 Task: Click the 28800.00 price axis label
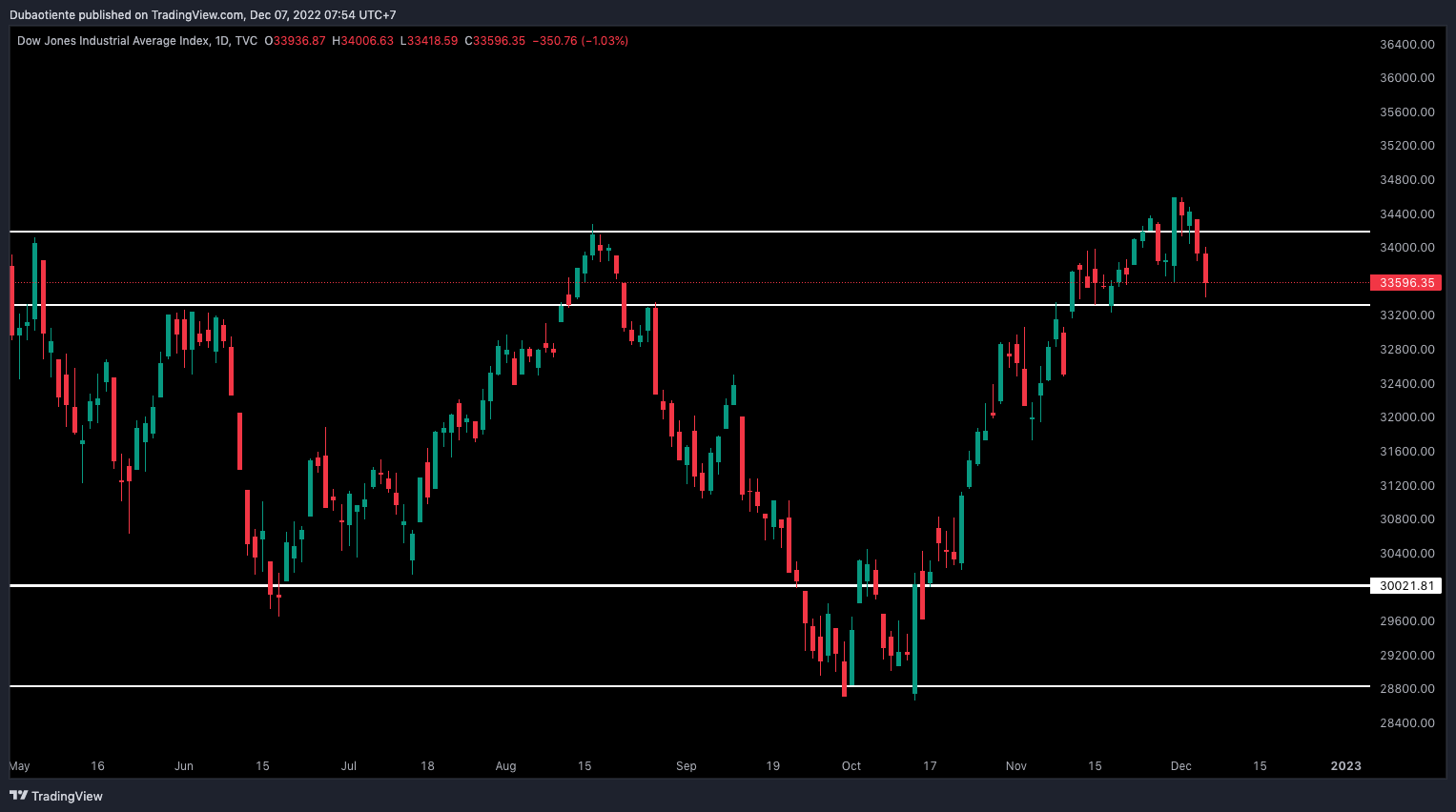1406,689
